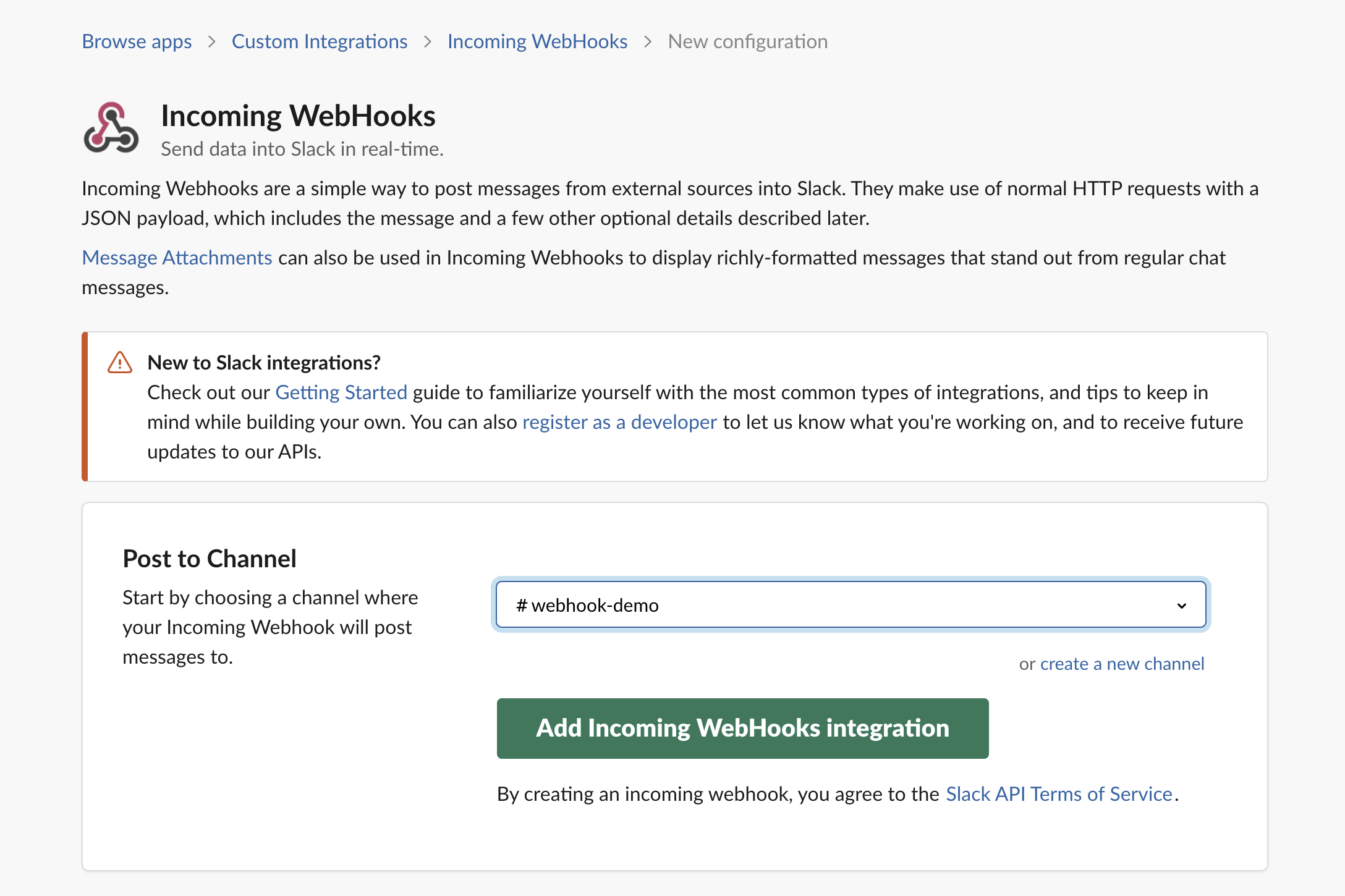Click the warning triangle icon in notice
1345x896 pixels.
click(120, 363)
